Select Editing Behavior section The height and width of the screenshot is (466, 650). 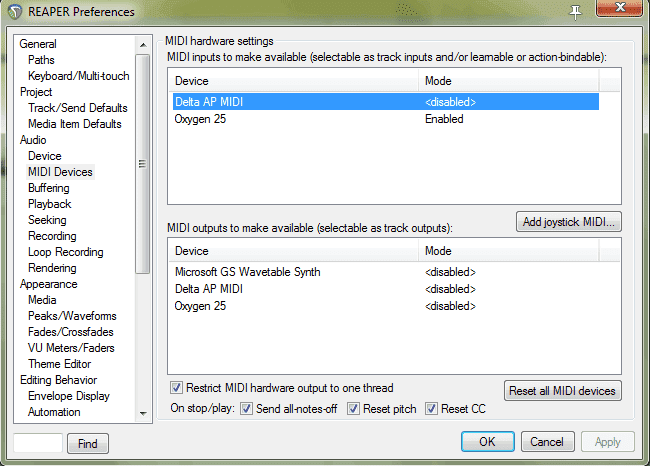[58, 380]
